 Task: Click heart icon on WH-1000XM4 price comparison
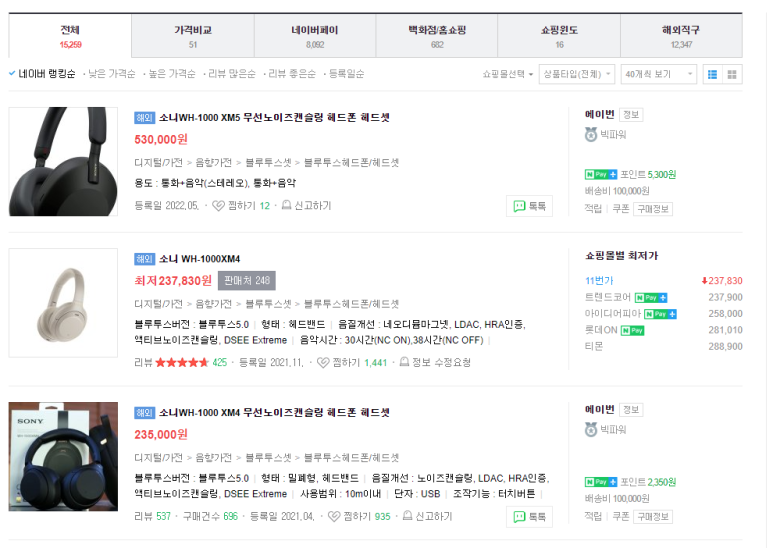[323, 363]
